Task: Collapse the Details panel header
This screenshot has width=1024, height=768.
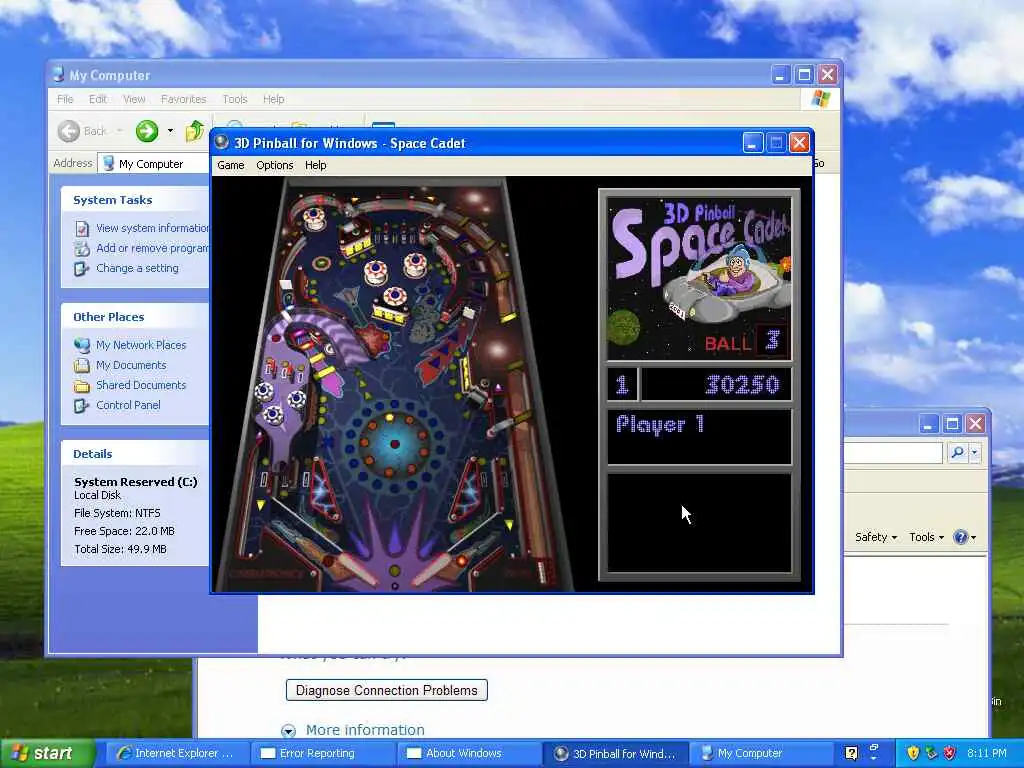Action: click(135, 454)
